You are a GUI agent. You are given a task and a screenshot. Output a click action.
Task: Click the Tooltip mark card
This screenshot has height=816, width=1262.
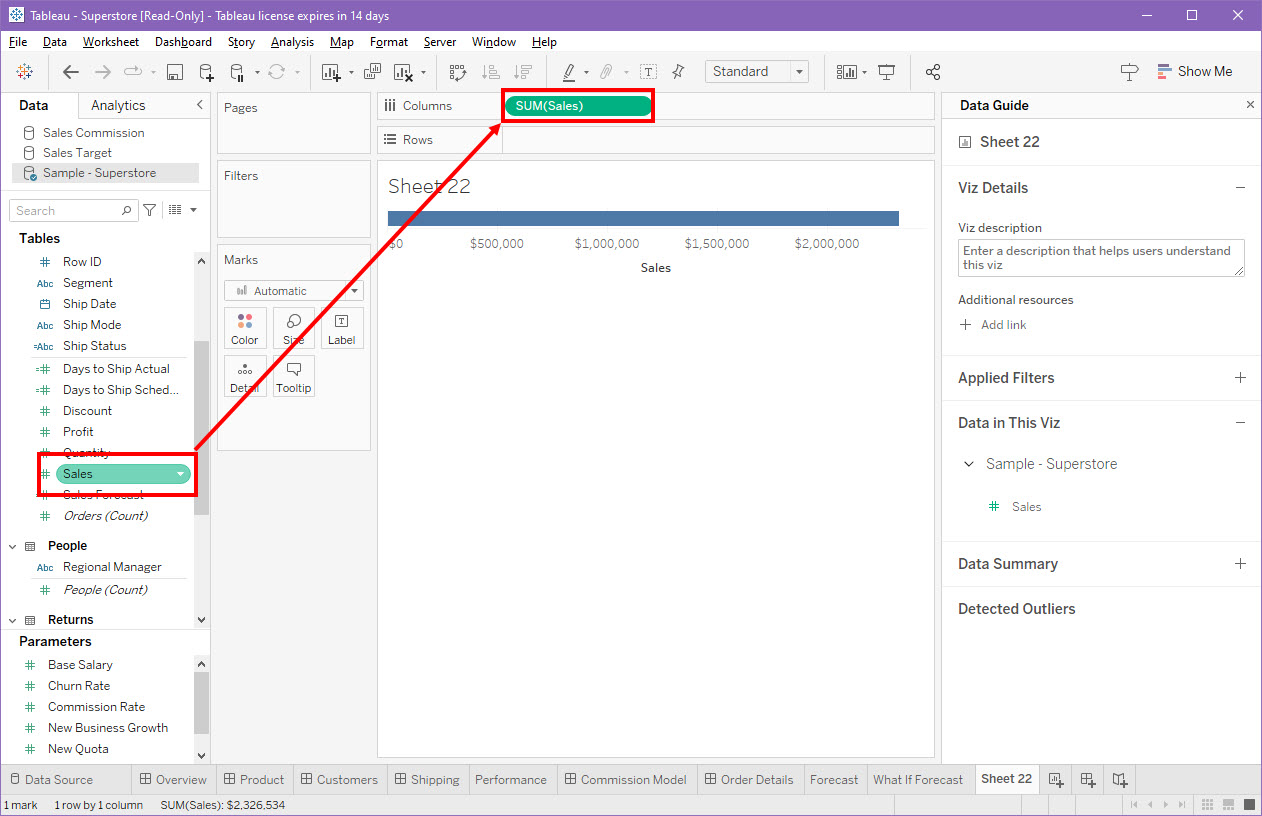point(294,376)
